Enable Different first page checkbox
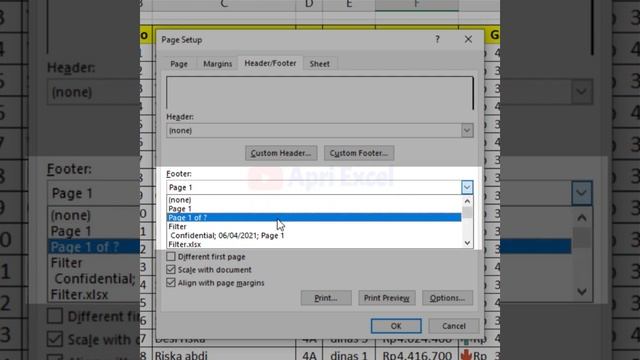This screenshot has width=640, height=360. click(171, 257)
